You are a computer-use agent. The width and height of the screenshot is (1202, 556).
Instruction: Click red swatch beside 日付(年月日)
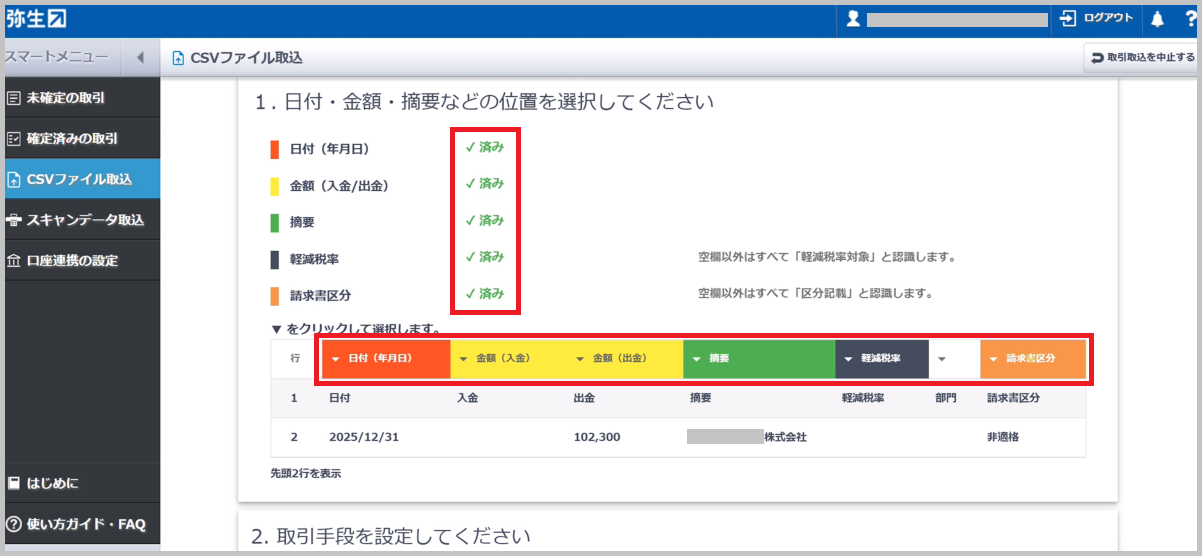pyautogui.click(x=275, y=149)
